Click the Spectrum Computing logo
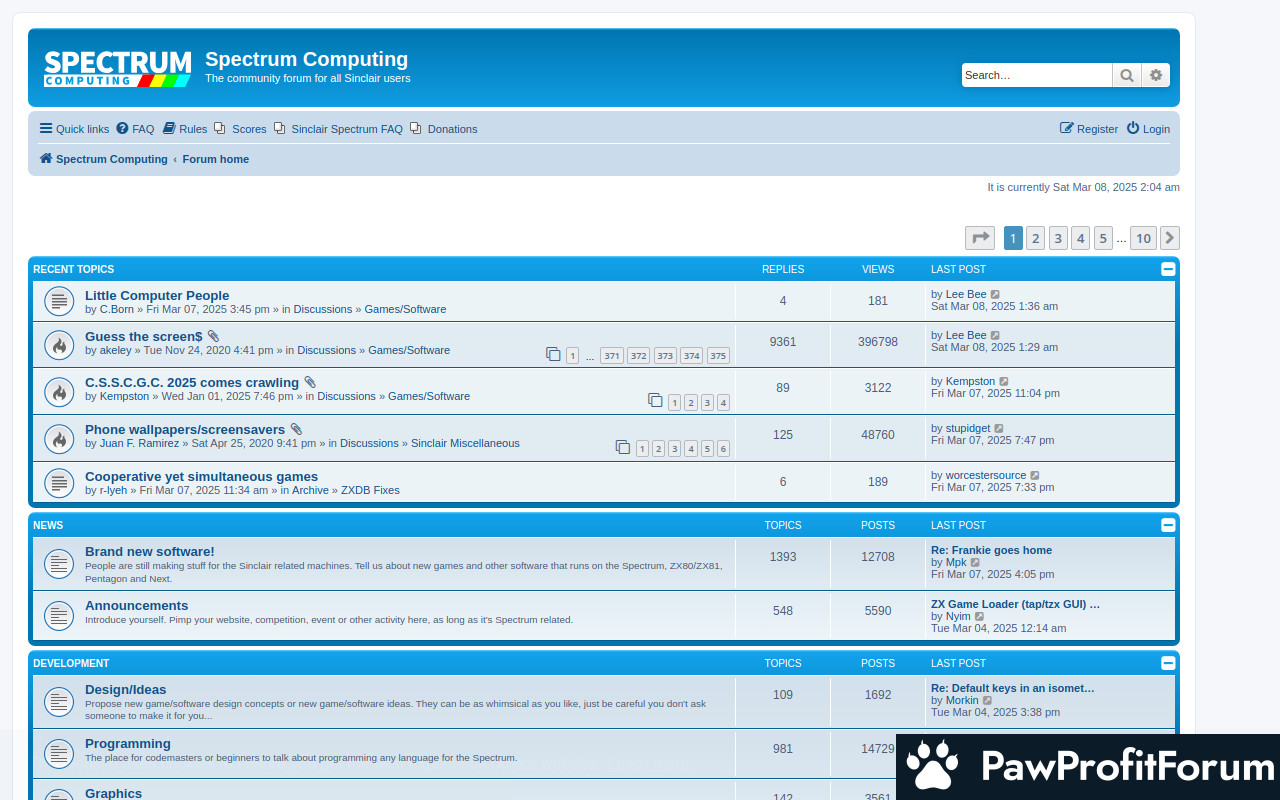 tap(117, 69)
